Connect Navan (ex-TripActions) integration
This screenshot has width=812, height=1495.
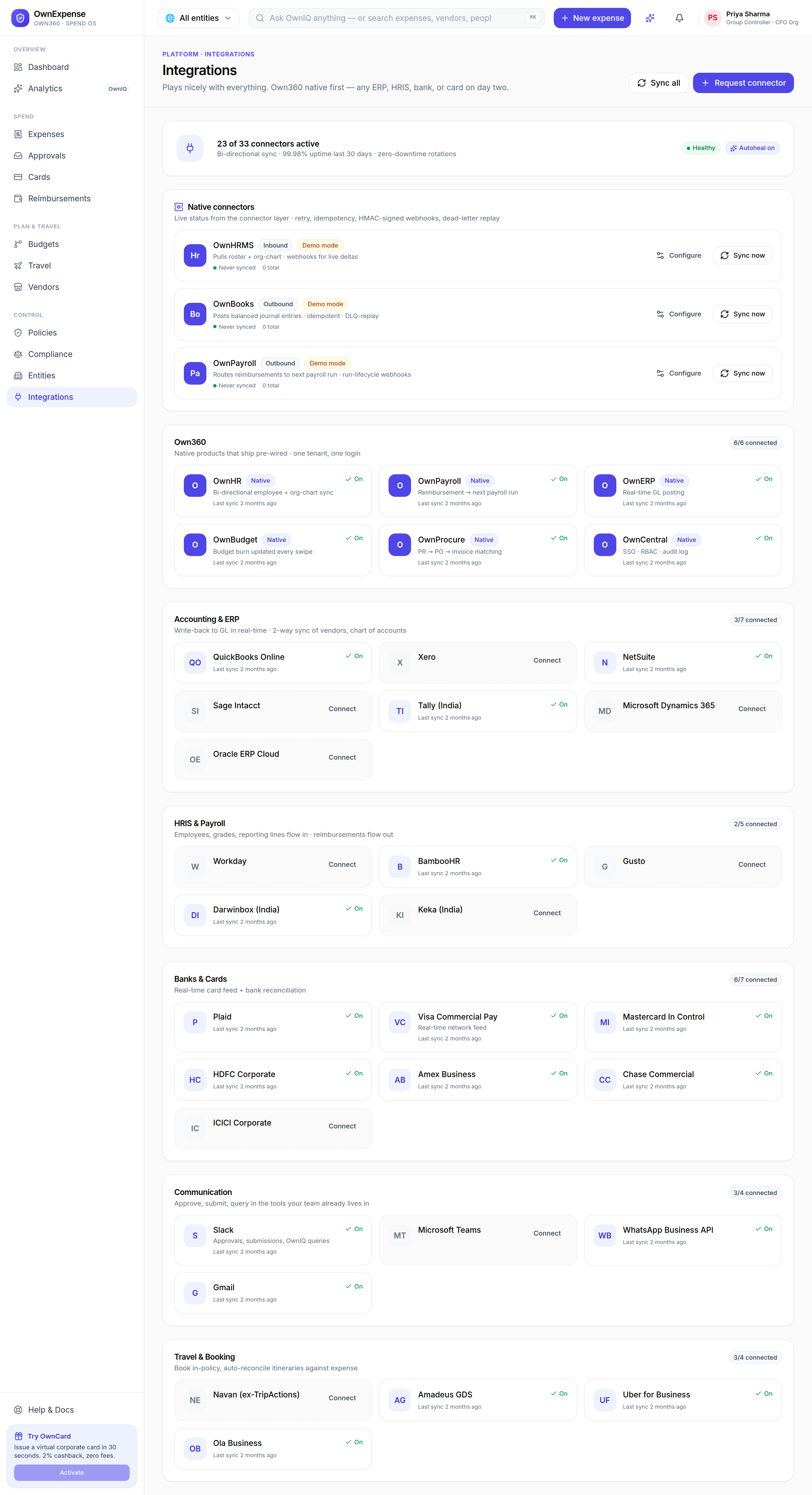pos(342,1398)
